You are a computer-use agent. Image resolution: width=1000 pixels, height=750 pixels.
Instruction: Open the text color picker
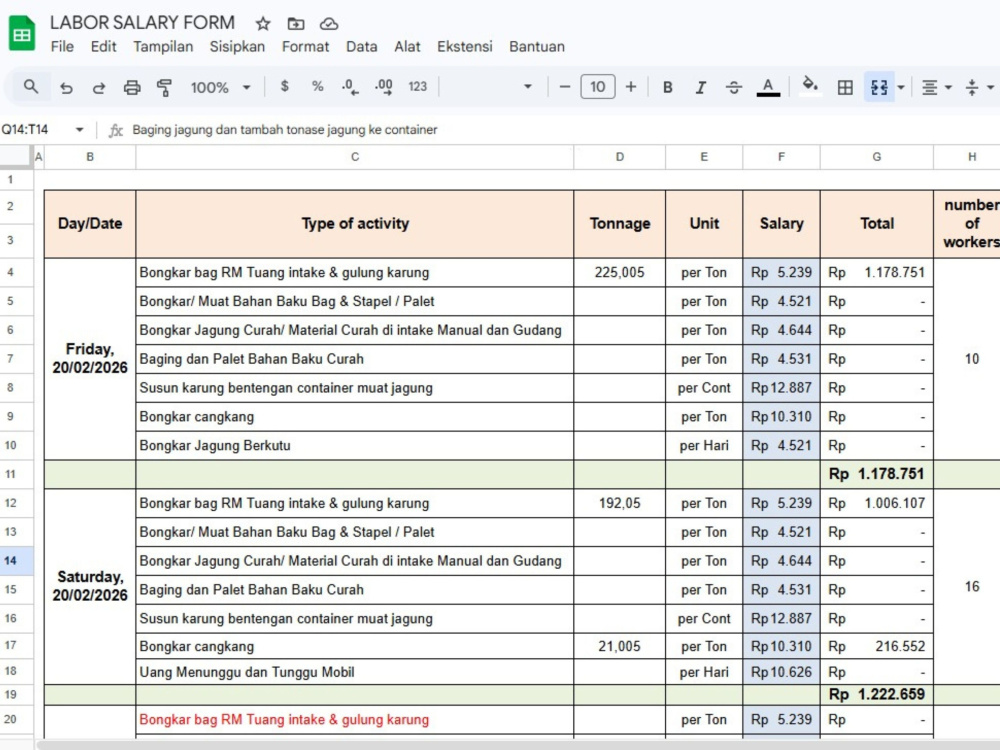pyautogui.click(x=768, y=87)
